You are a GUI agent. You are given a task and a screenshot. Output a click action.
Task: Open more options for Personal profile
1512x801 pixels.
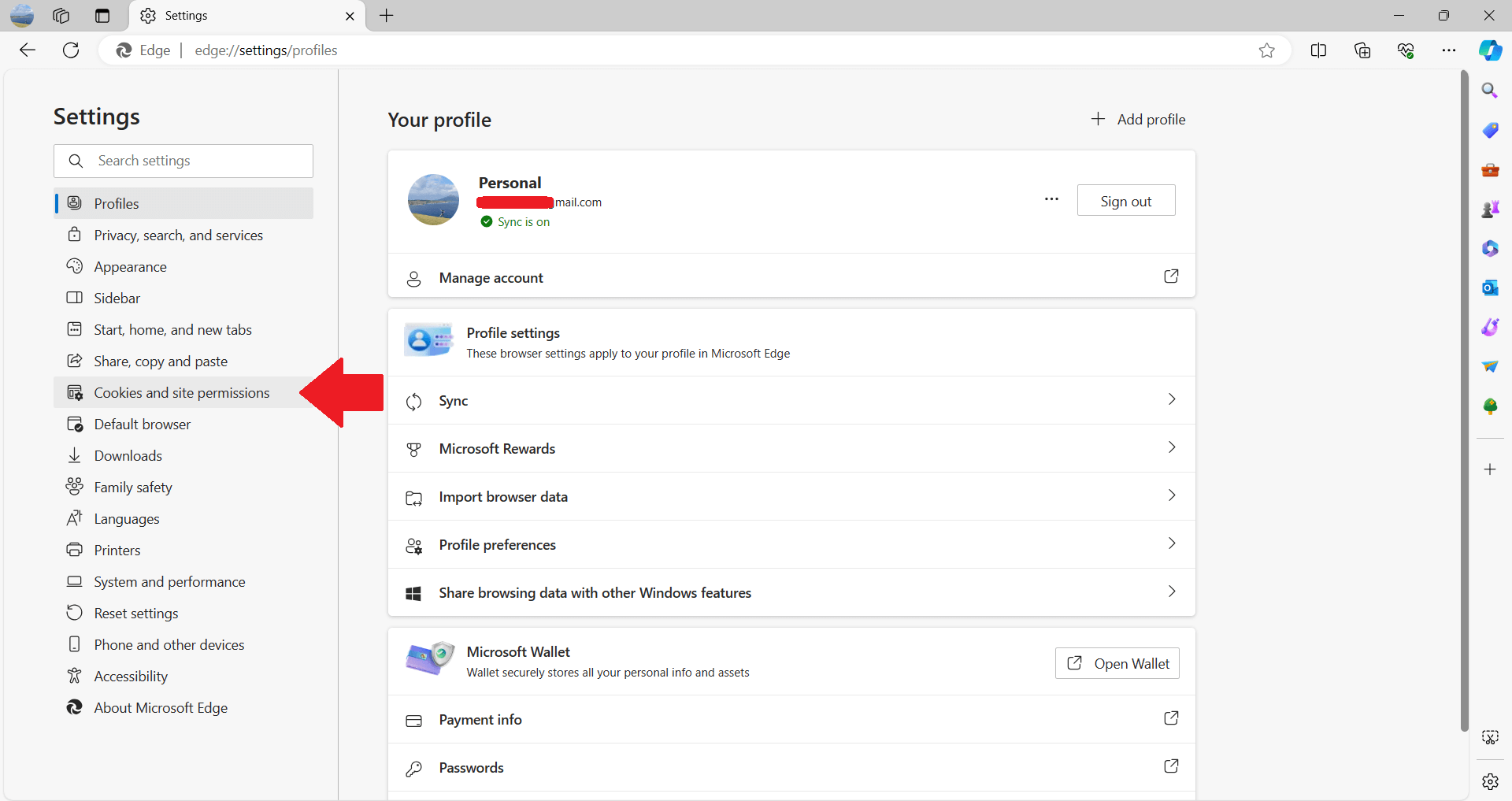[x=1051, y=199]
